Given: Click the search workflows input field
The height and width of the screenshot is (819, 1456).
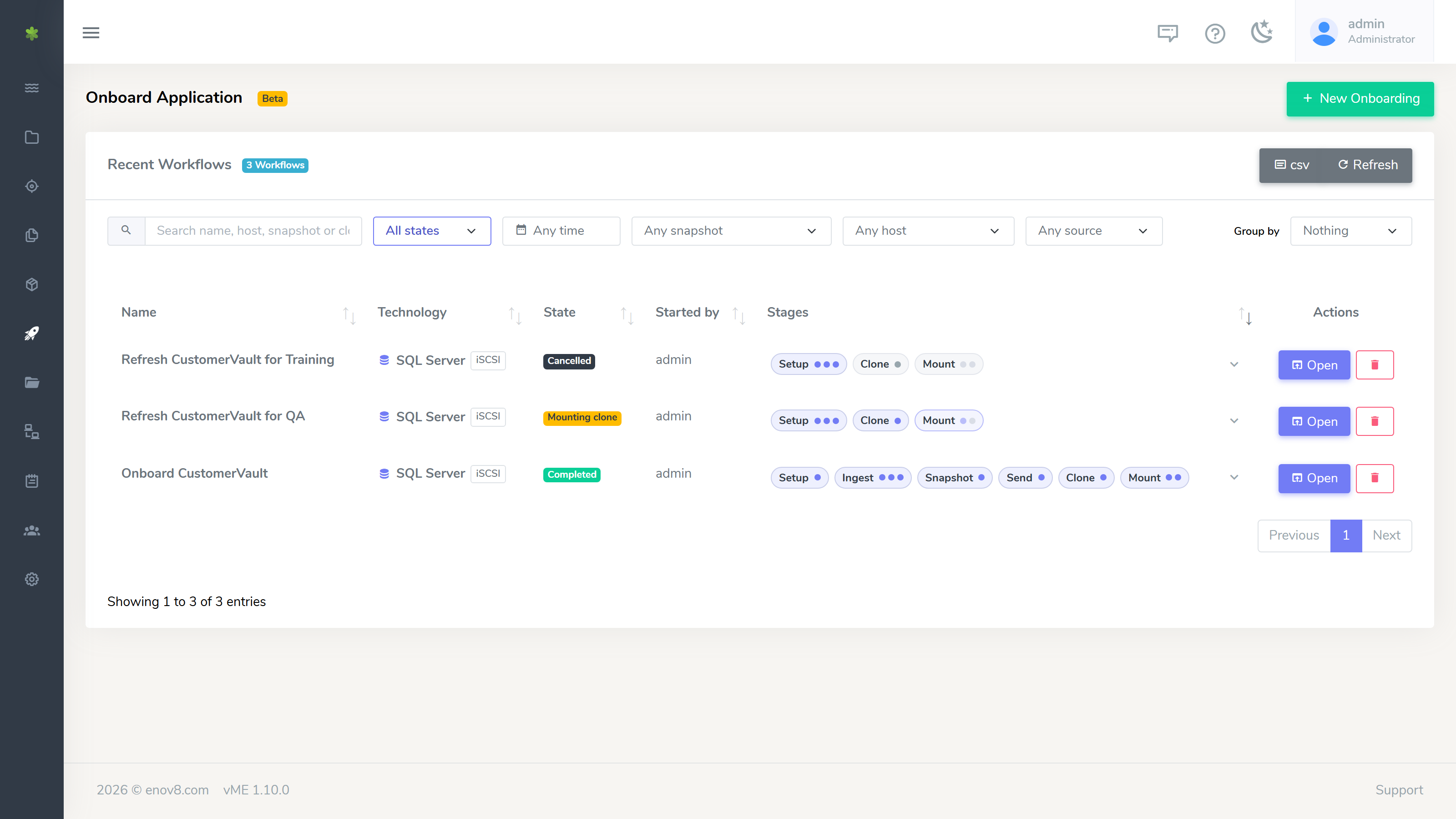Looking at the screenshot, I should [253, 231].
